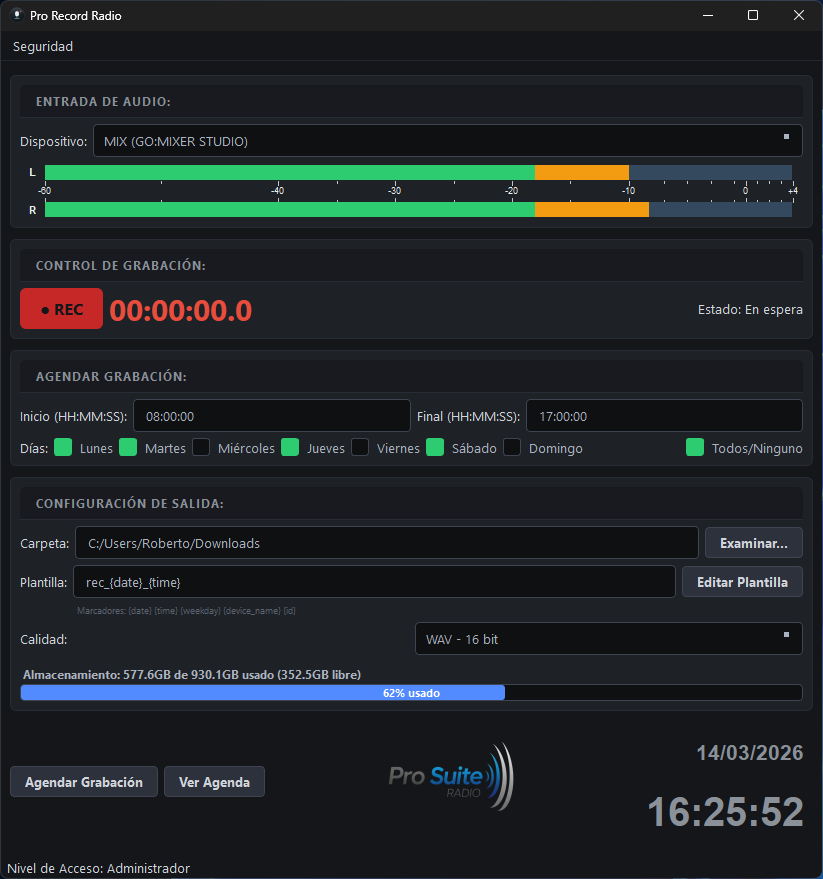823x879 pixels.
Task: Uncheck the Lunes day checkbox
Action: pos(63,448)
